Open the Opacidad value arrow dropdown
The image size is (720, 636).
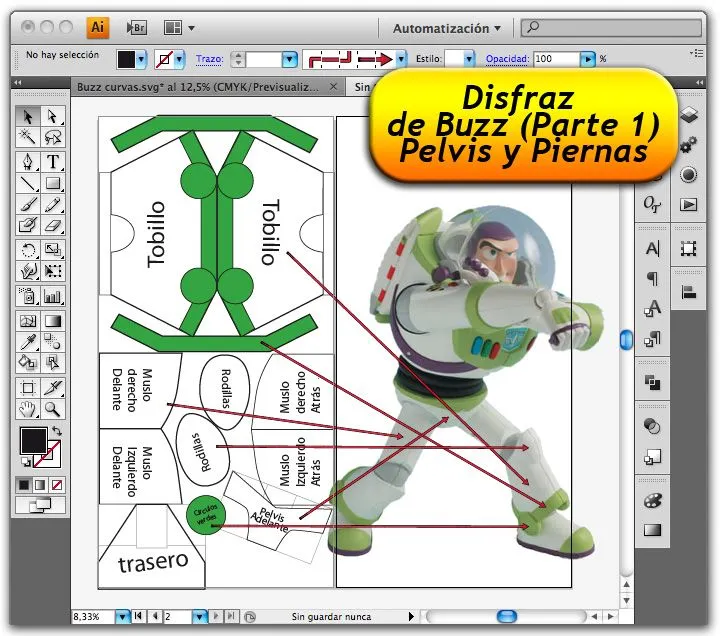tap(587, 59)
